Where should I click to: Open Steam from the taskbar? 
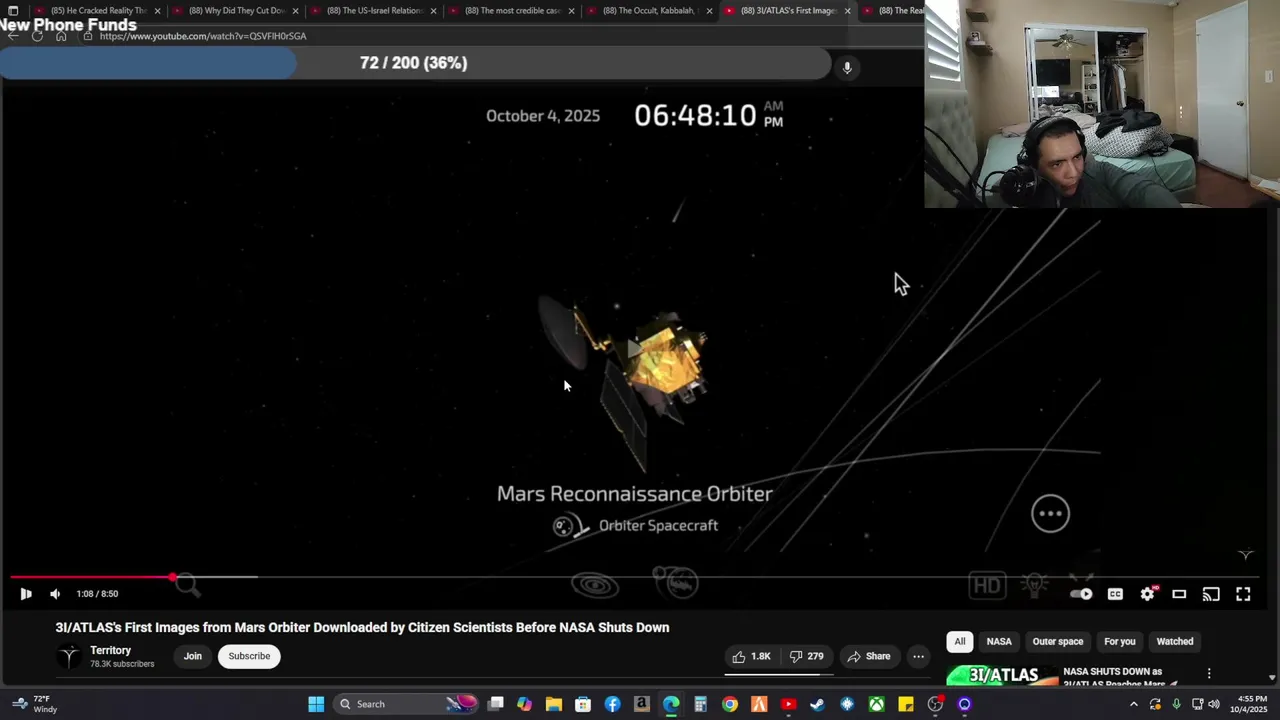[817, 704]
